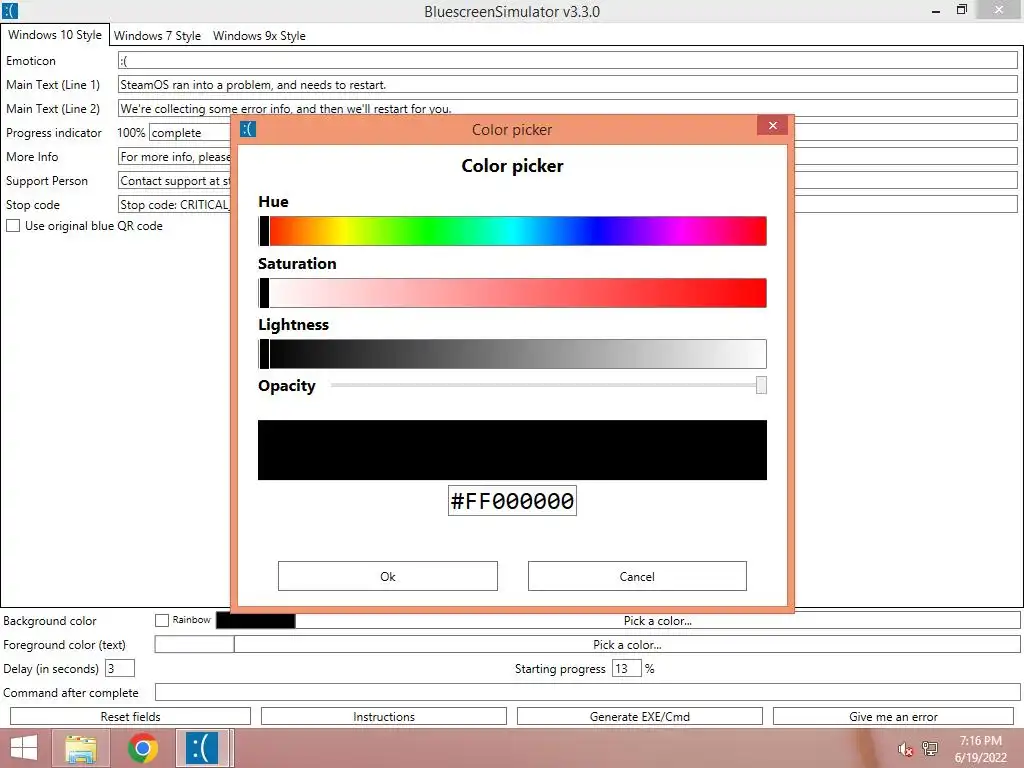The height and width of the screenshot is (768, 1024).
Task: Switch to the Windows 7 Style tab
Action: point(157,35)
